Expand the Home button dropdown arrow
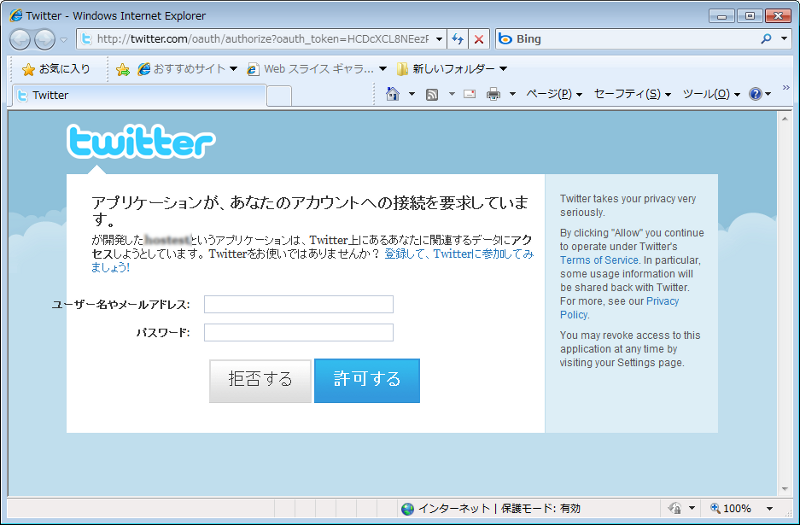The image size is (800, 525). coord(412,94)
